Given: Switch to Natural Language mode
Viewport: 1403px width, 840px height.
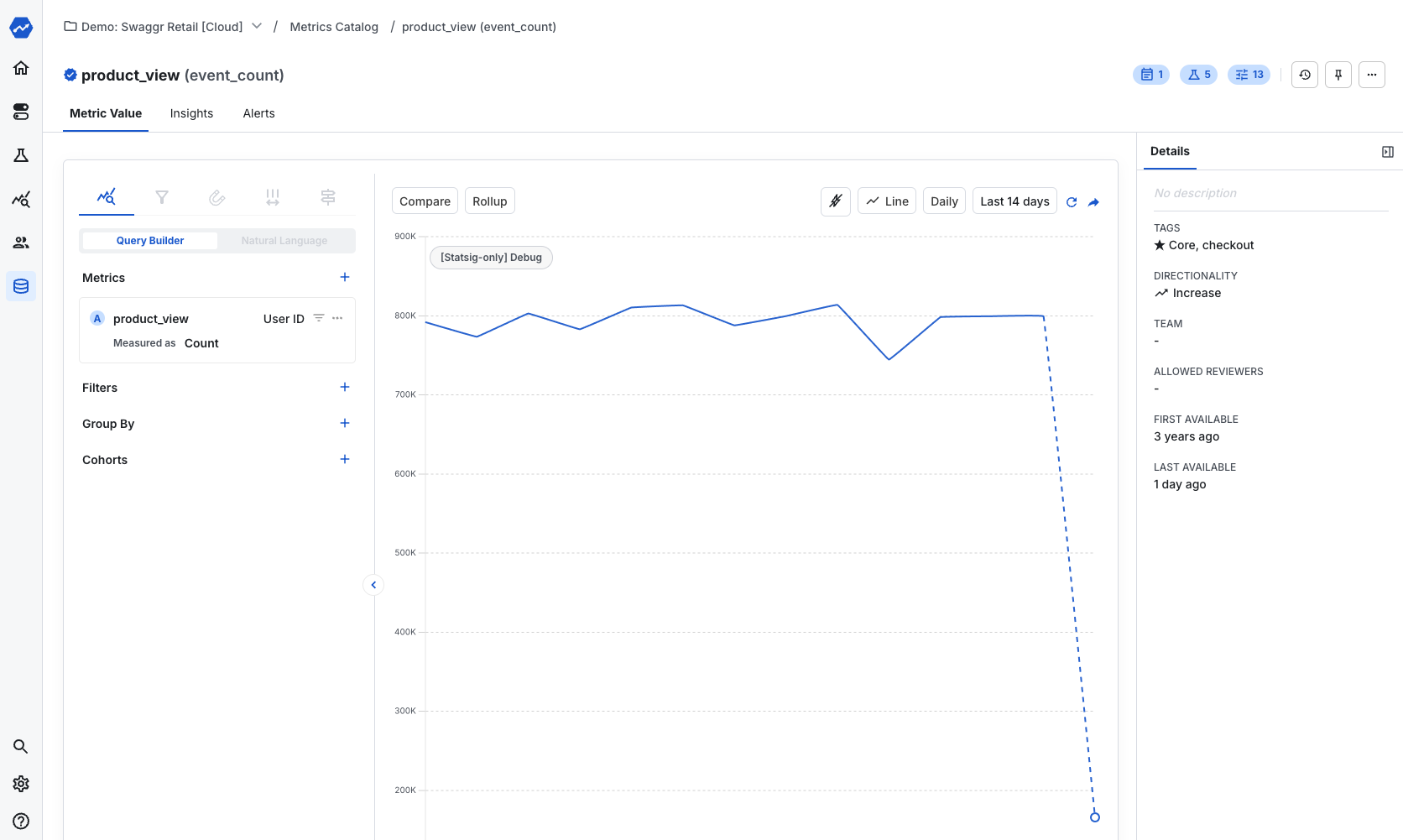Looking at the screenshot, I should point(284,241).
